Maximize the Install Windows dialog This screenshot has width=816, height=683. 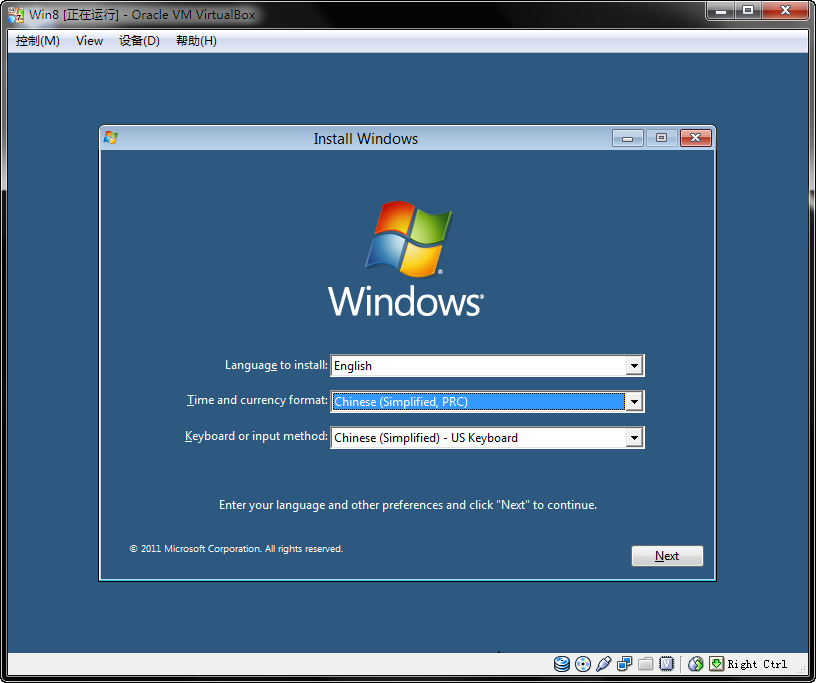[661, 138]
